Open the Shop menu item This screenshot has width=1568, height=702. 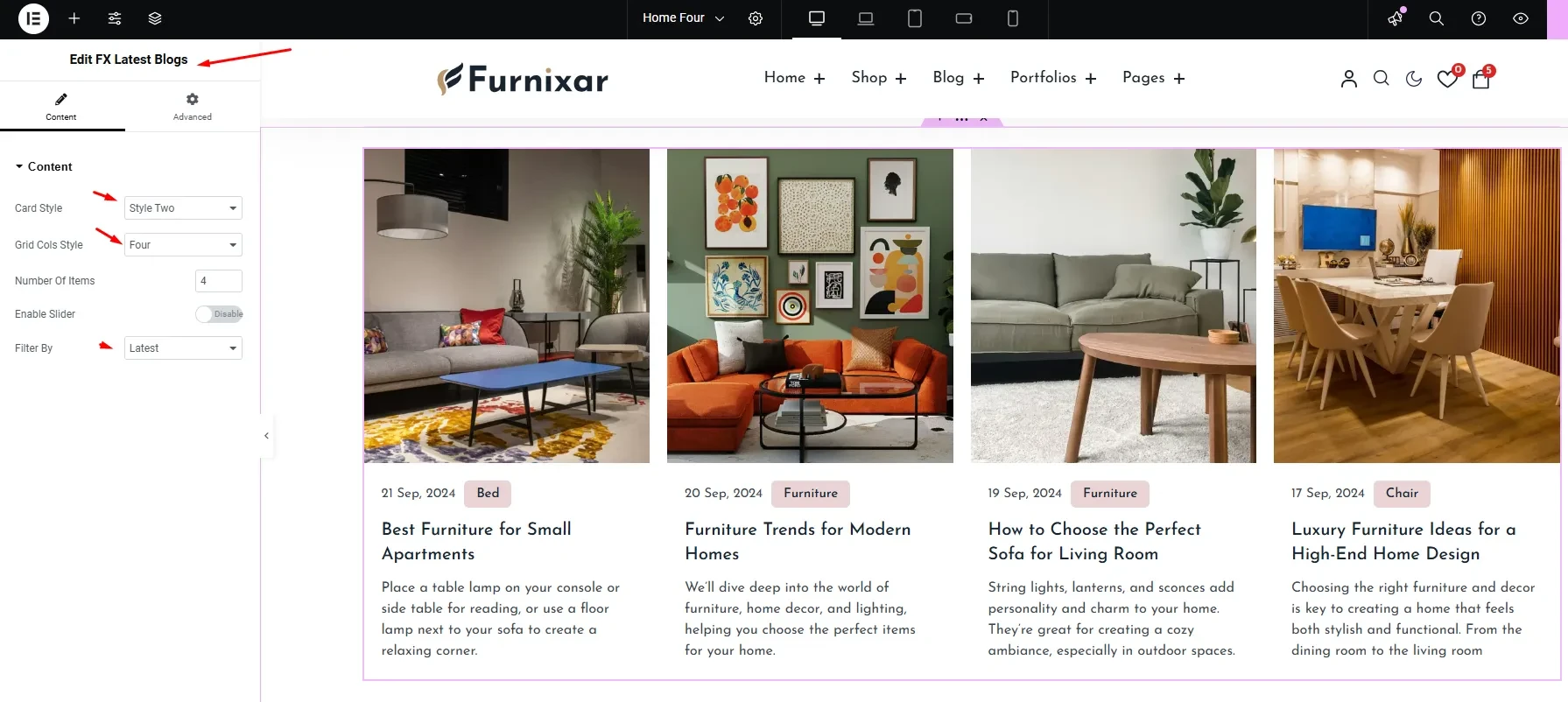click(879, 78)
